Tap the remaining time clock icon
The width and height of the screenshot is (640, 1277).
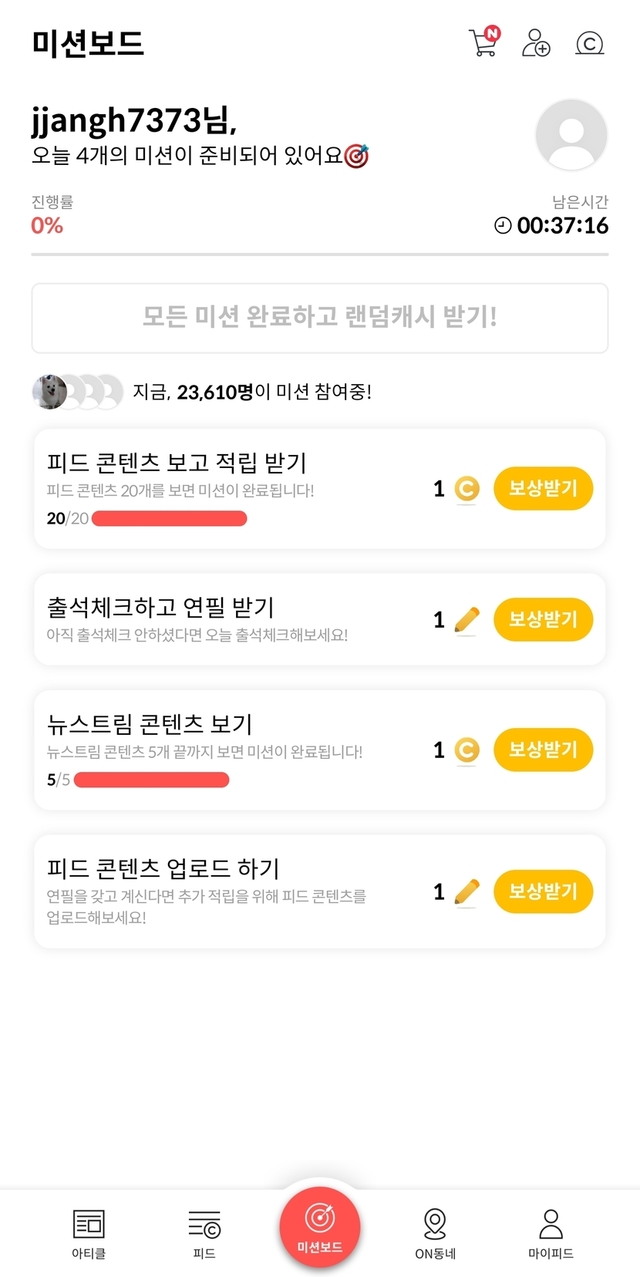coord(503,226)
